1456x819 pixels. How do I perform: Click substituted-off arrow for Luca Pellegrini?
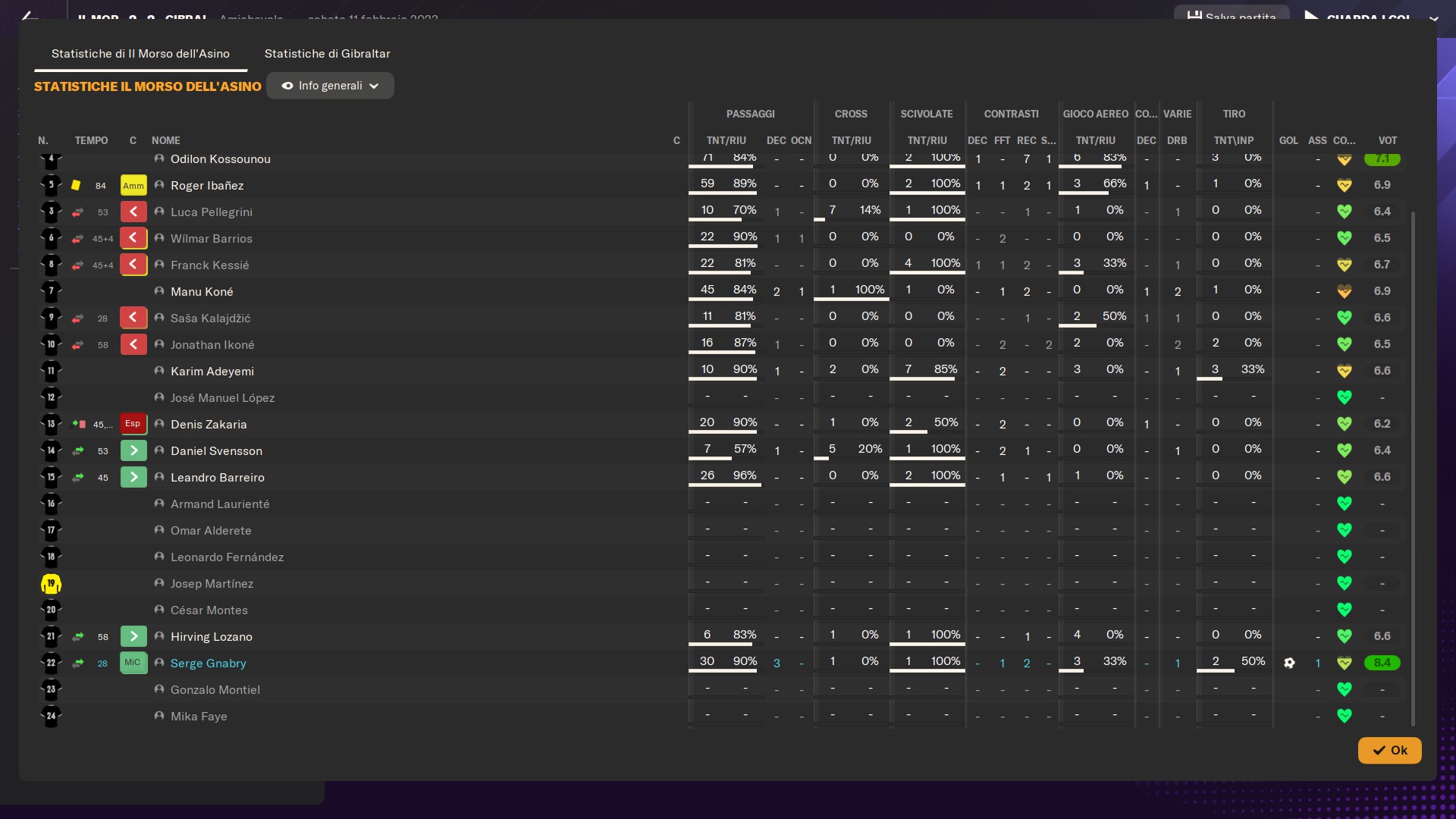point(77,212)
